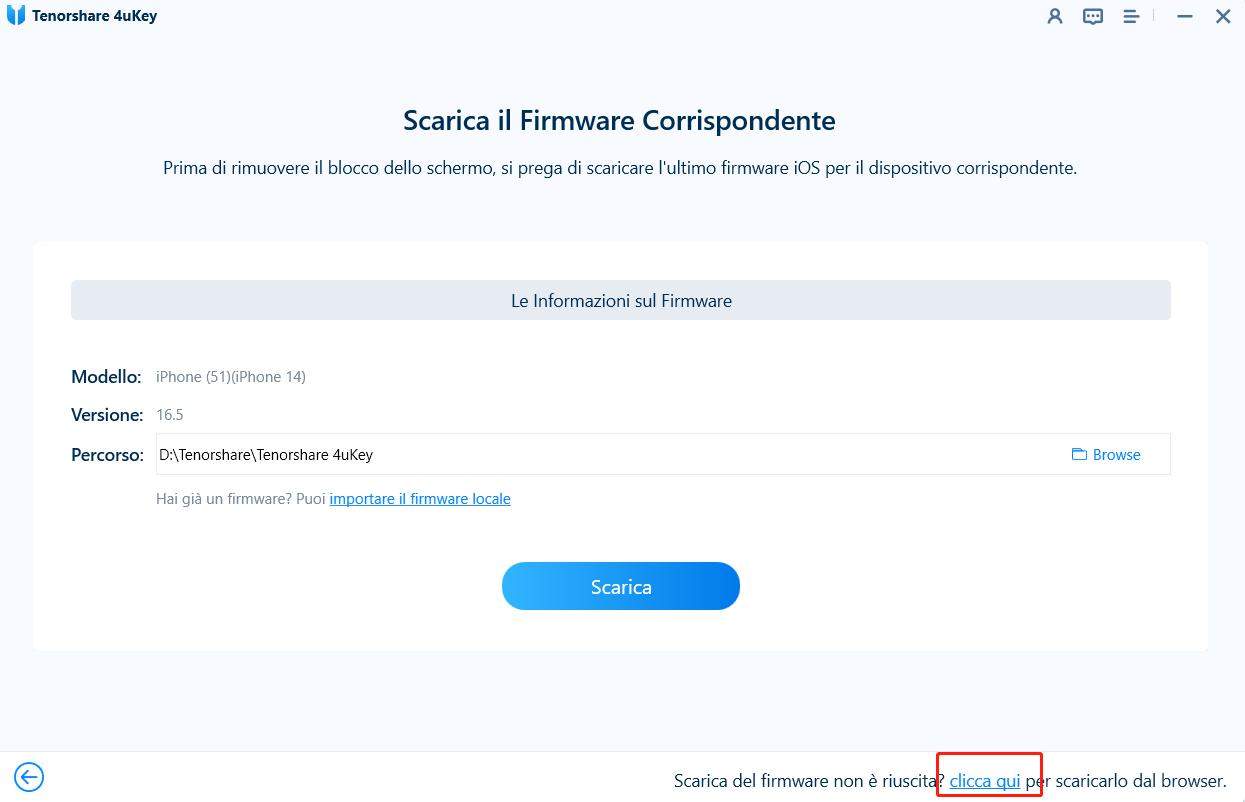
Task: Click the Tenorshare 4uKey logo
Action: point(16,15)
